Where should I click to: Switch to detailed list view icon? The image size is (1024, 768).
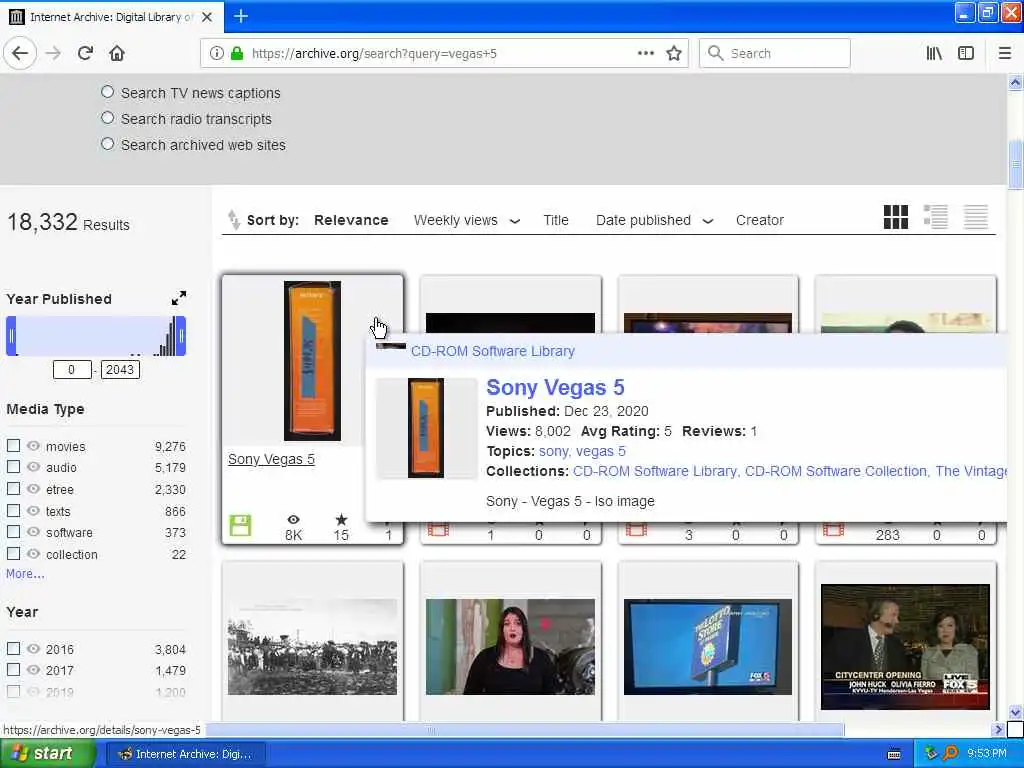tap(935, 217)
